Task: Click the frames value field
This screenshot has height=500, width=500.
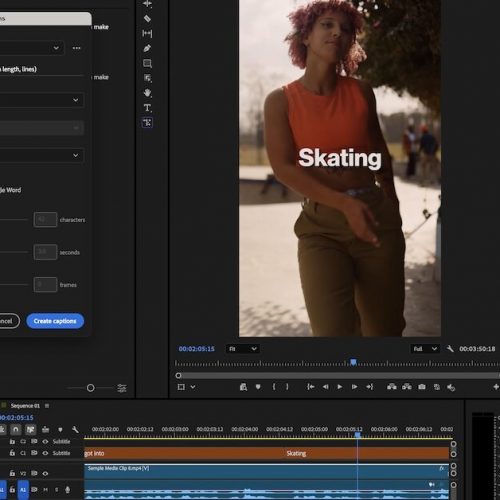Action: [45, 285]
